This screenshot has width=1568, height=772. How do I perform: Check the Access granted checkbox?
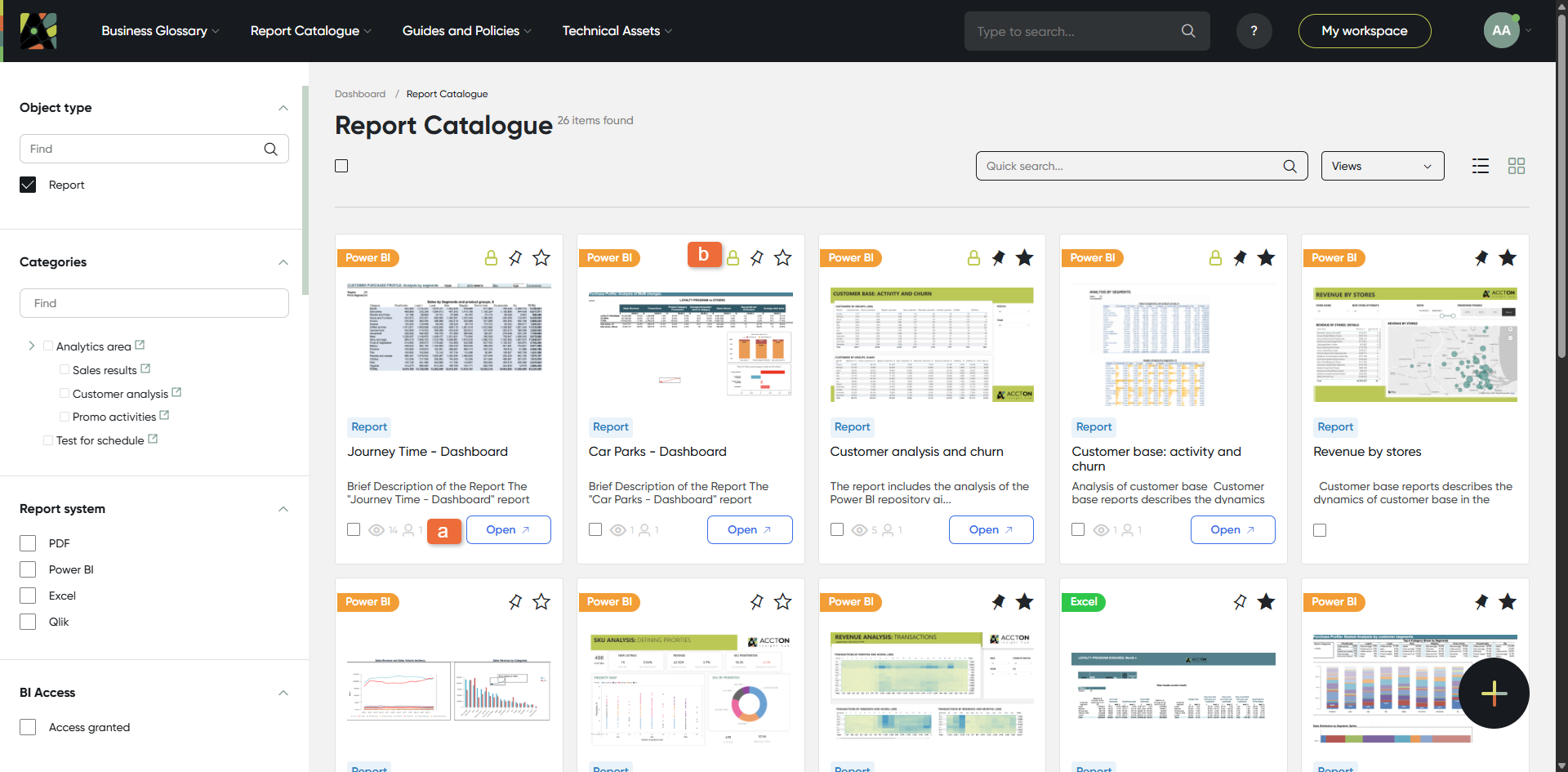pos(28,727)
